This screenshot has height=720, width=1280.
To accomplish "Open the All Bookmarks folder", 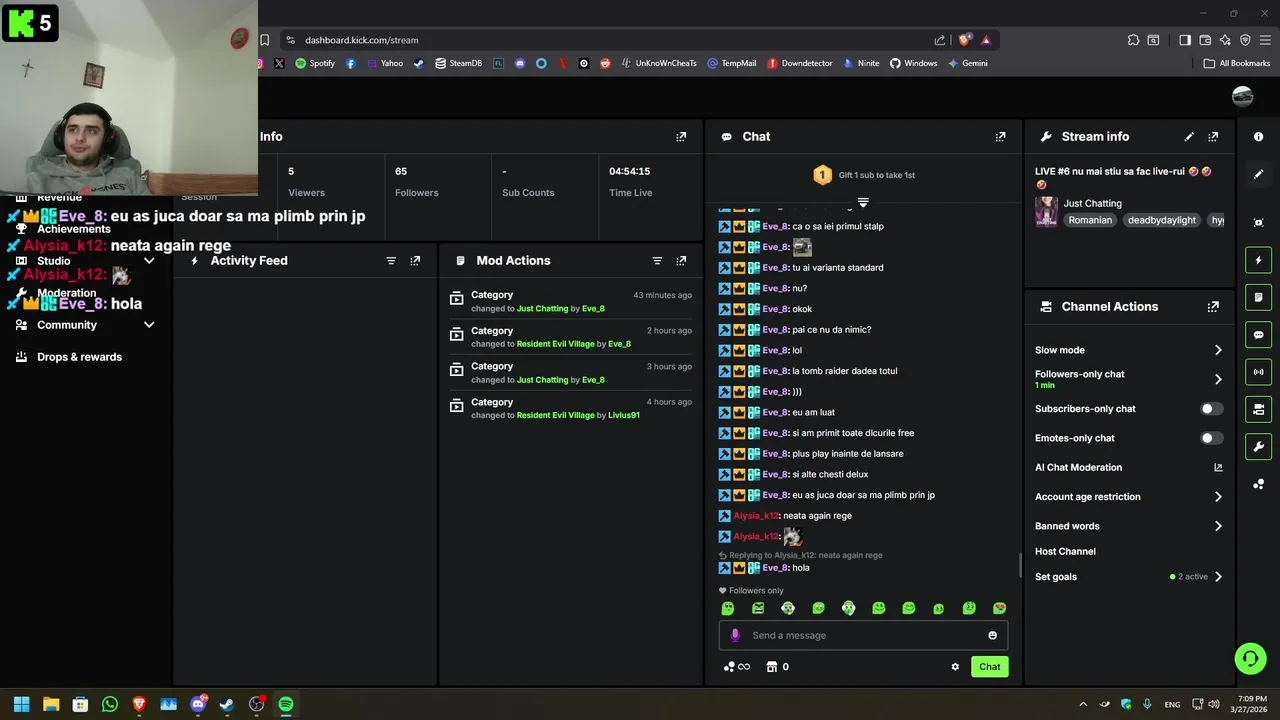I will pyautogui.click(x=1237, y=63).
